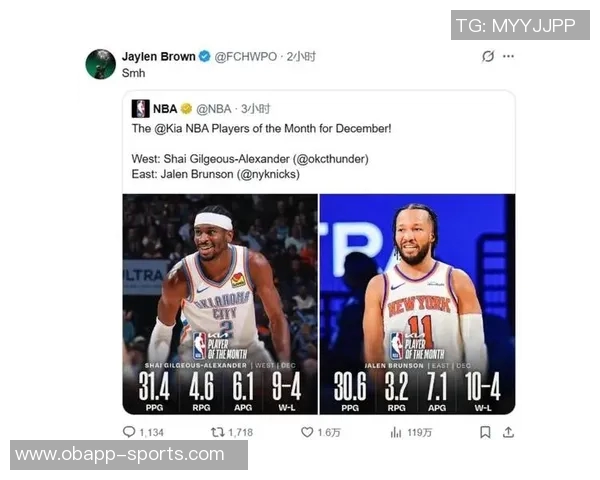This screenshot has width=600, height=480.
Task: Click the NBA gold verified badge
Action: click(186, 109)
